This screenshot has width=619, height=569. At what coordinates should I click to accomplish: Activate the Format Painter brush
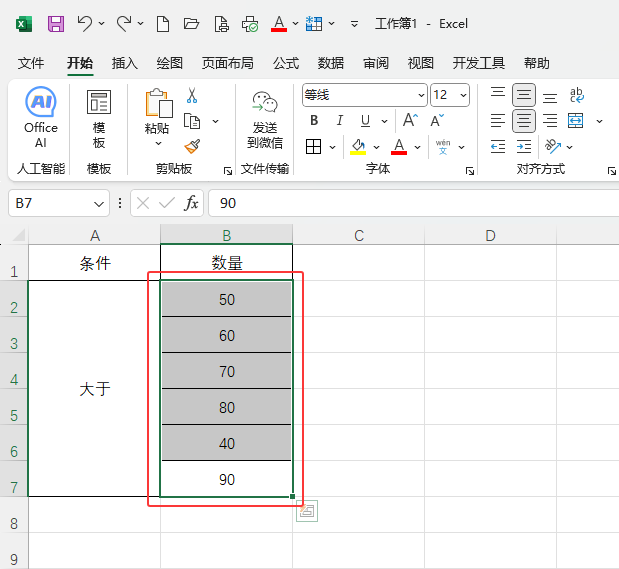click(x=192, y=146)
